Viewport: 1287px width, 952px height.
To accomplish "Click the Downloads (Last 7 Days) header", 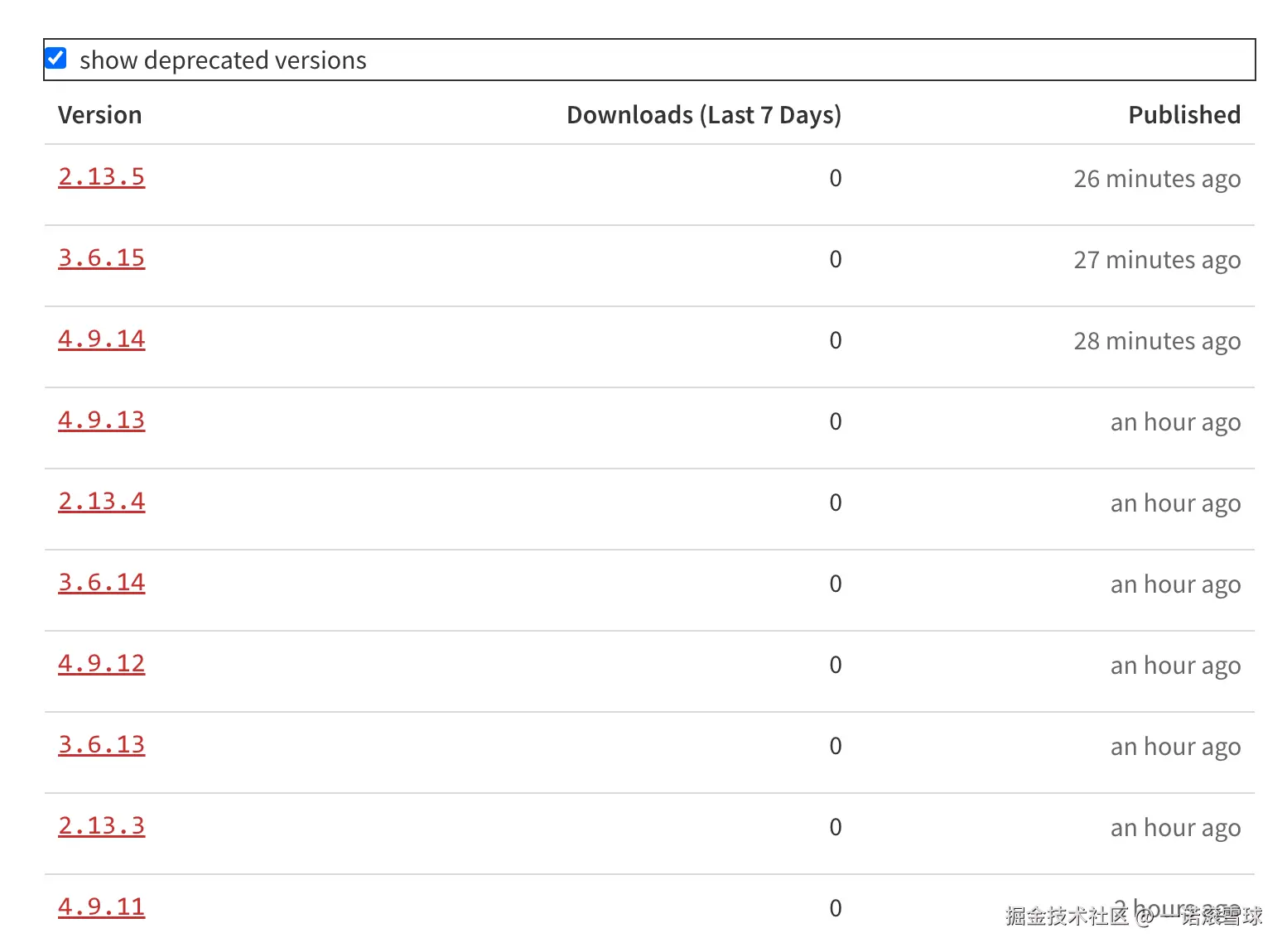I will tap(703, 115).
